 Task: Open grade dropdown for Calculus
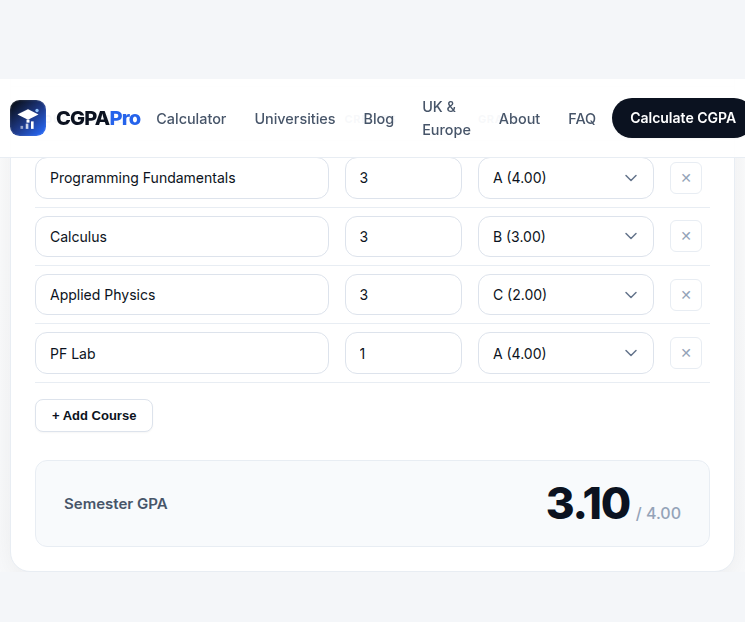tap(565, 237)
